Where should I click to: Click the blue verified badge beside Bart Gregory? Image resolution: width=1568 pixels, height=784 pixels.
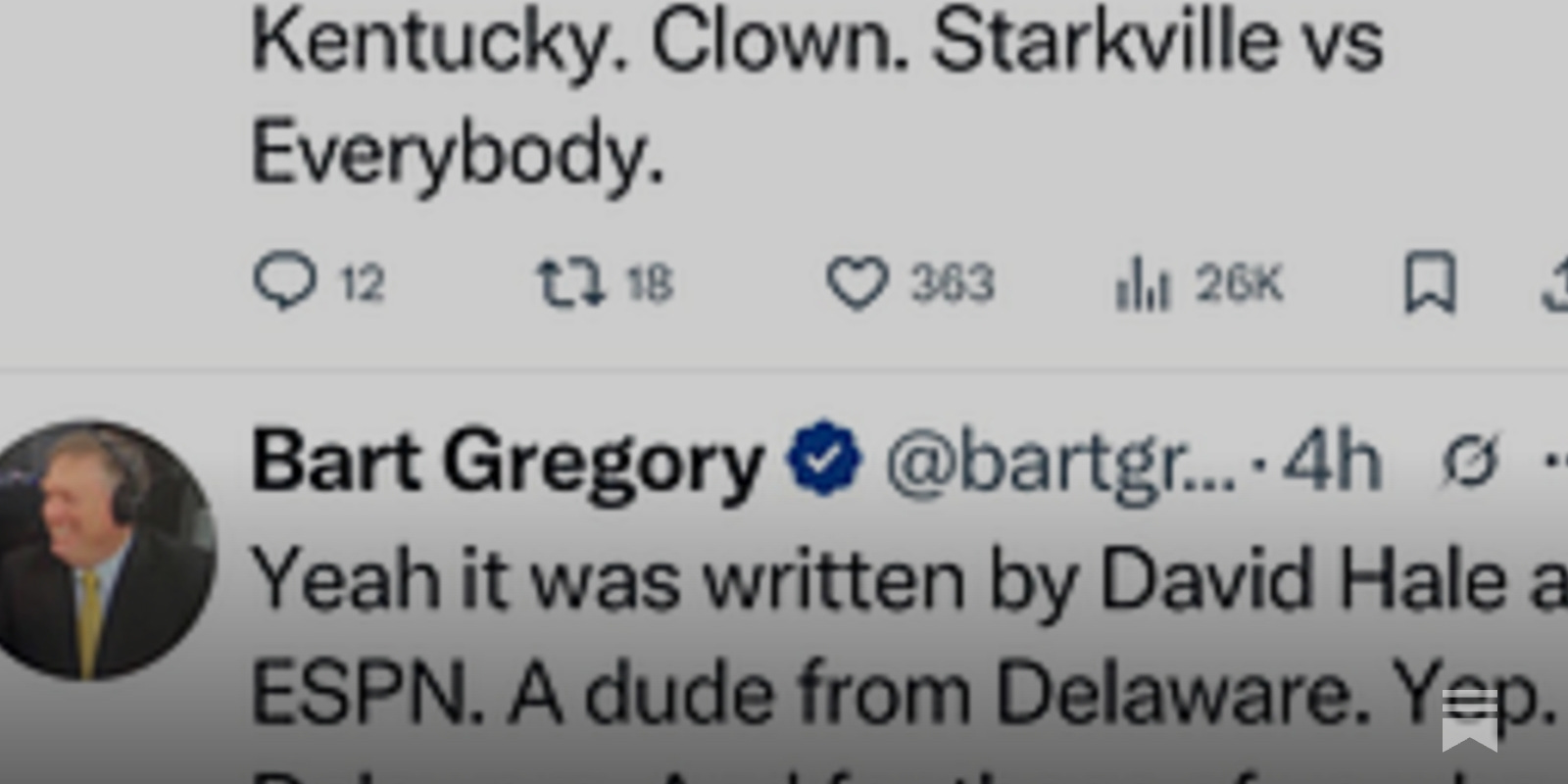(825, 459)
